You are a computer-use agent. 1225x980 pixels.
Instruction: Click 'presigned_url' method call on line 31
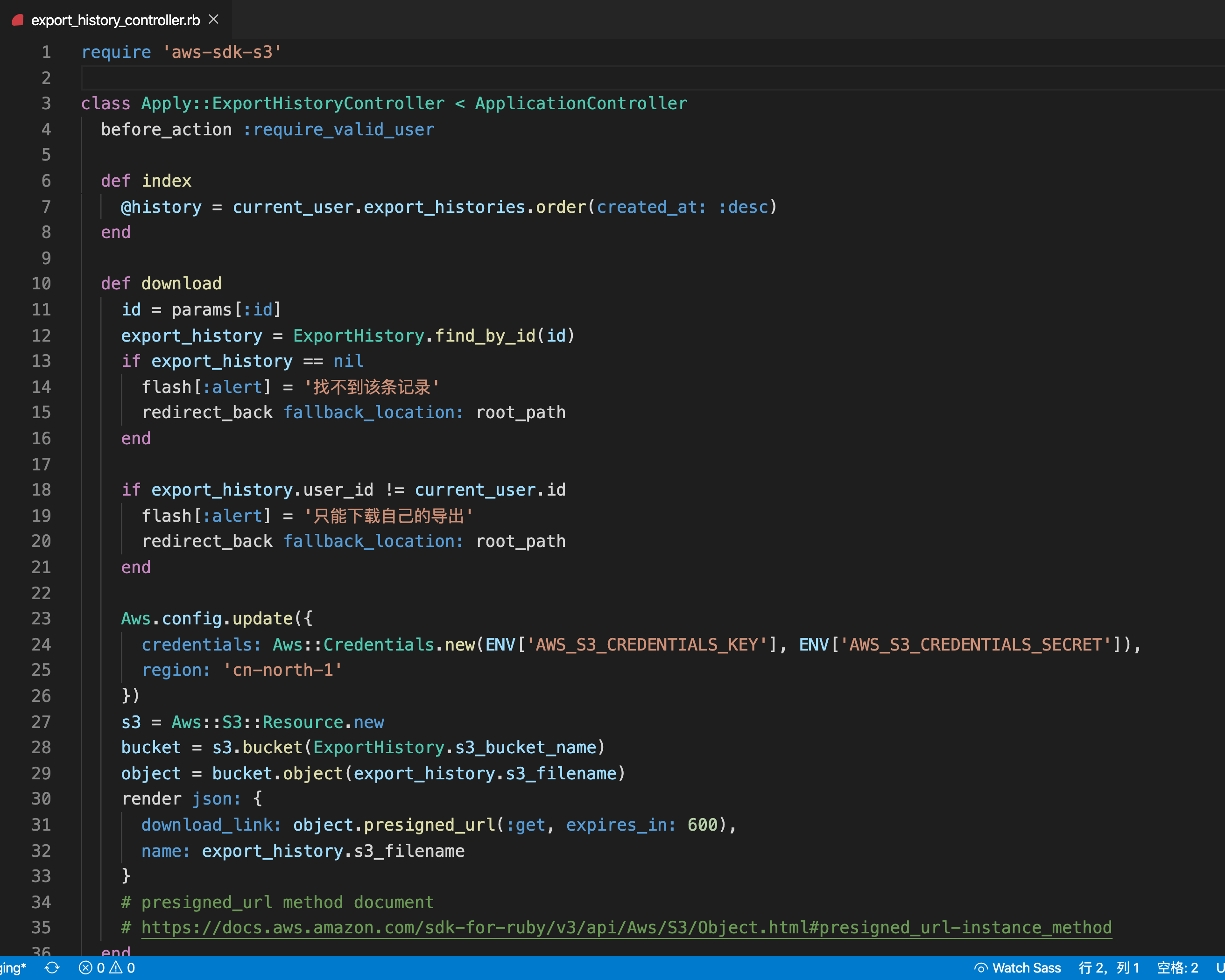click(429, 824)
